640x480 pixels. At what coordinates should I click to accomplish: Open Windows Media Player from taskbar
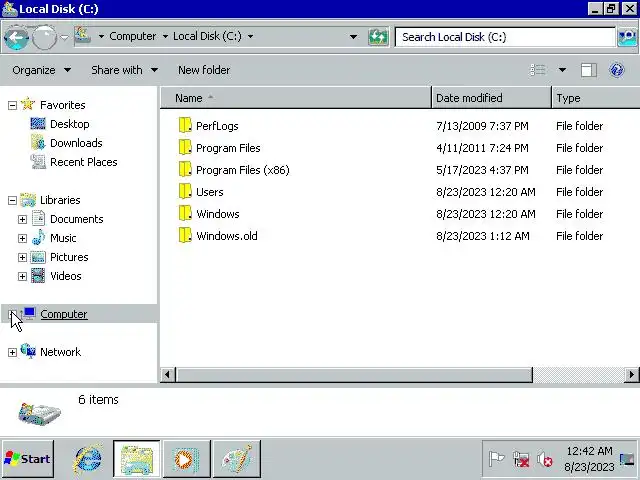point(187,459)
